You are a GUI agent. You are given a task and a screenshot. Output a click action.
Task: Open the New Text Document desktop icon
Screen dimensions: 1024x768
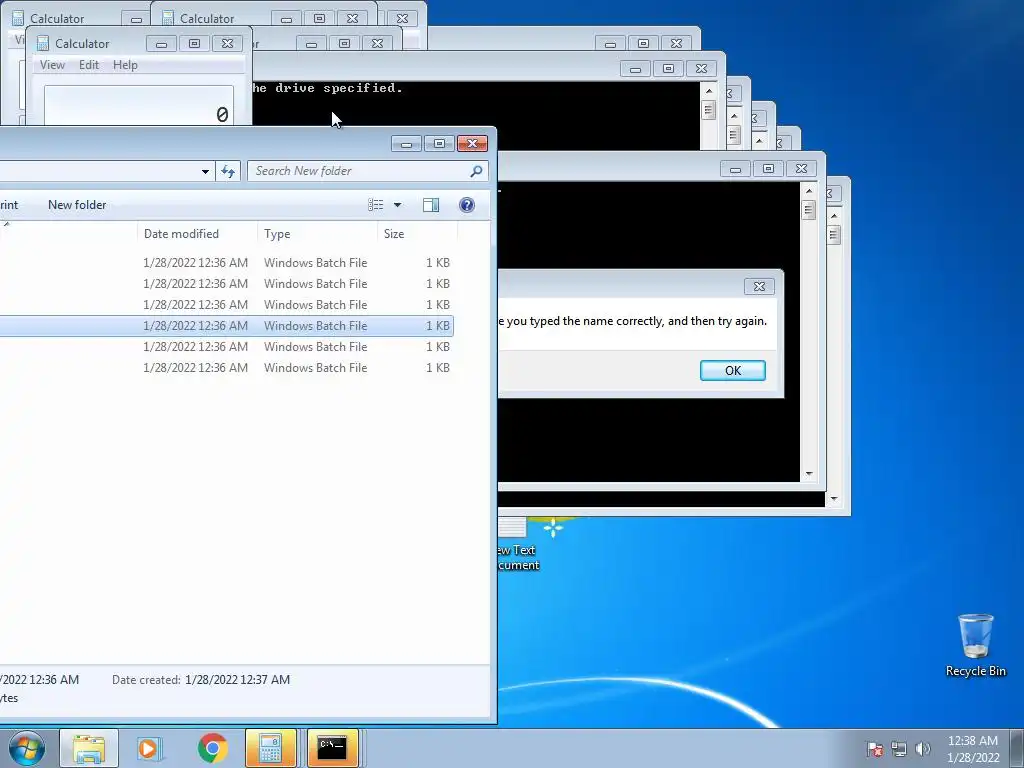click(x=519, y=543)
